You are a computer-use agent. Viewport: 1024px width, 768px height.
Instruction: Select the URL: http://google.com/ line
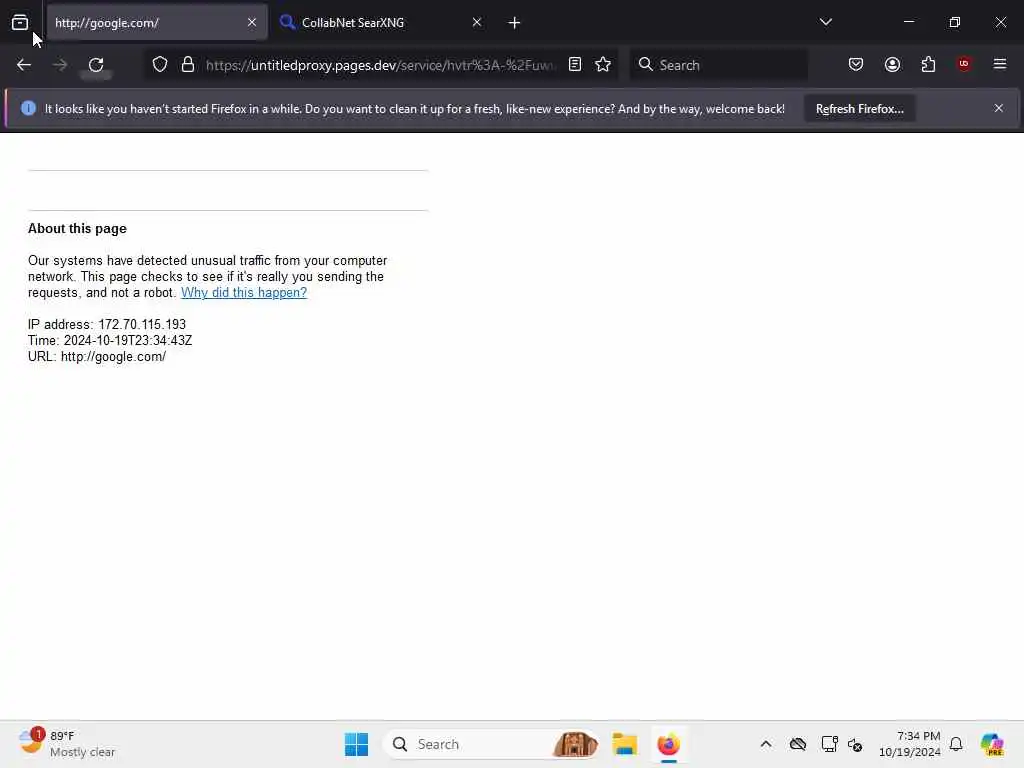[97, 357]
